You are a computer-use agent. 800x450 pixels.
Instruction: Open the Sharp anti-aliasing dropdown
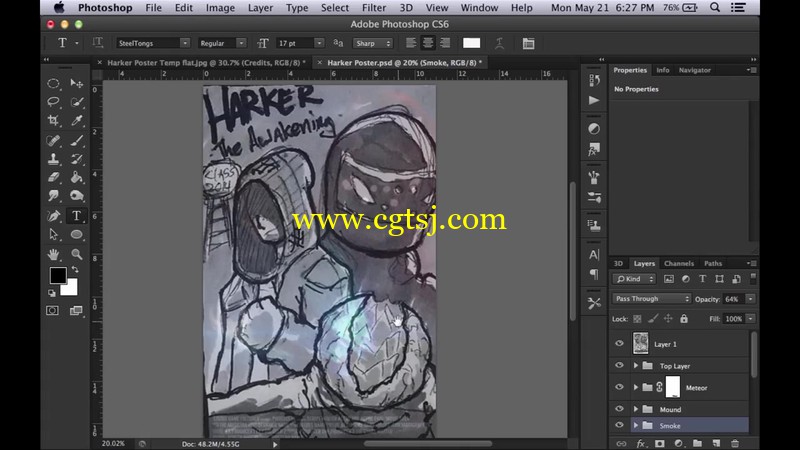coord(373,43)
